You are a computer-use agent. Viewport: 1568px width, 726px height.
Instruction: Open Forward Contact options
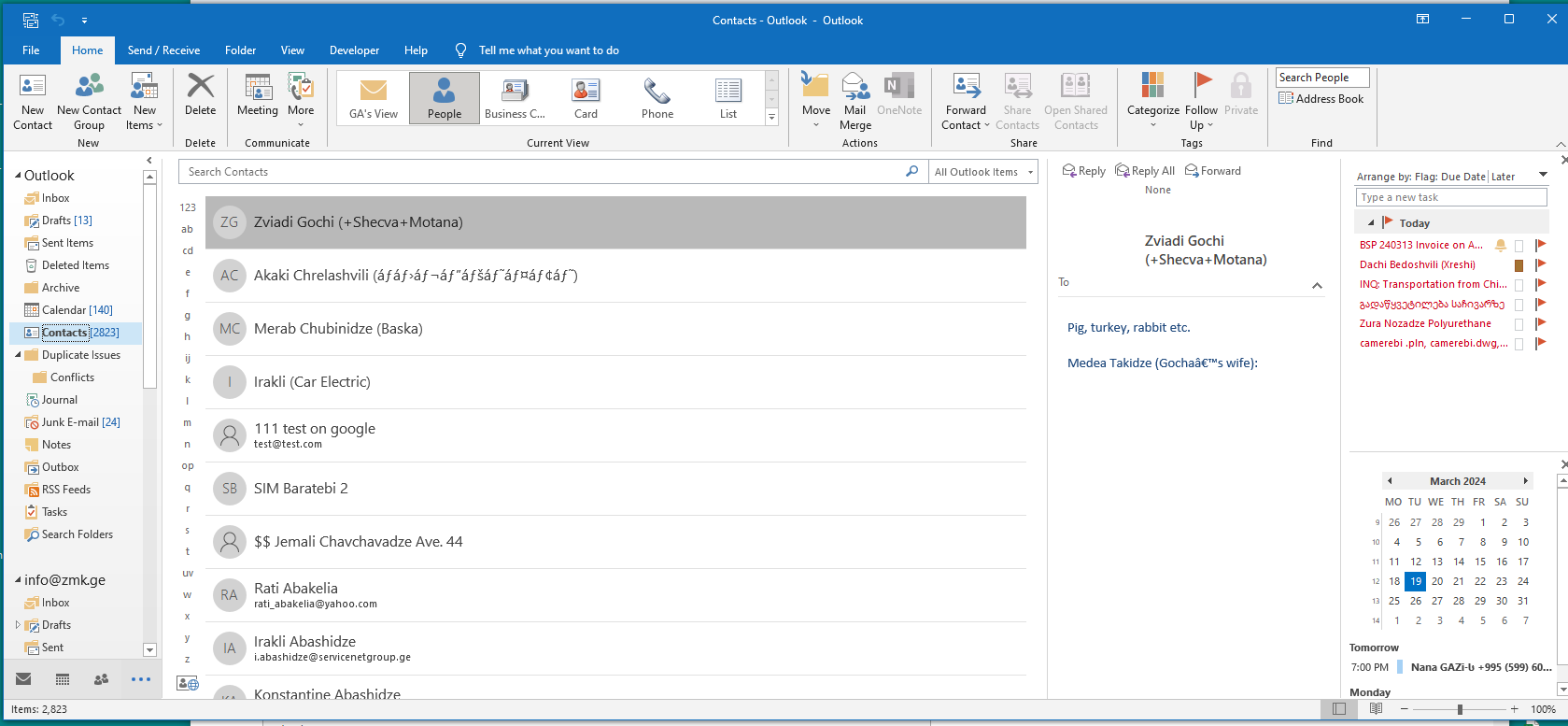pyautogui.click(x=966, y=102)
